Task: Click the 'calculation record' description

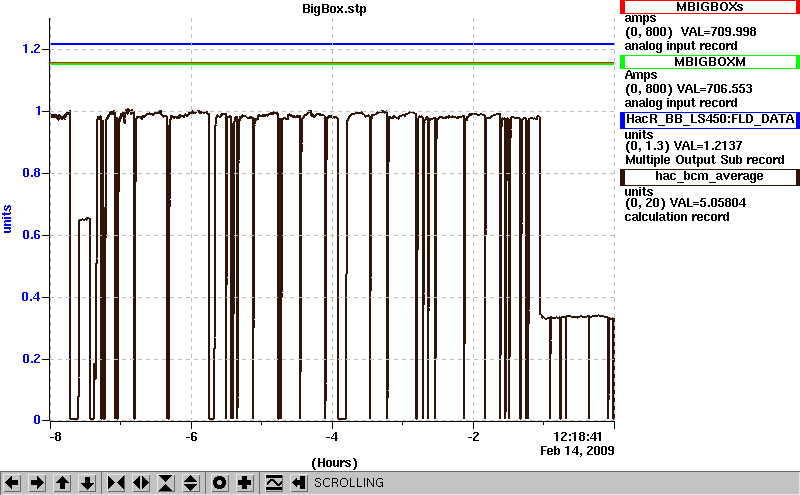Action: coord(677,217)
